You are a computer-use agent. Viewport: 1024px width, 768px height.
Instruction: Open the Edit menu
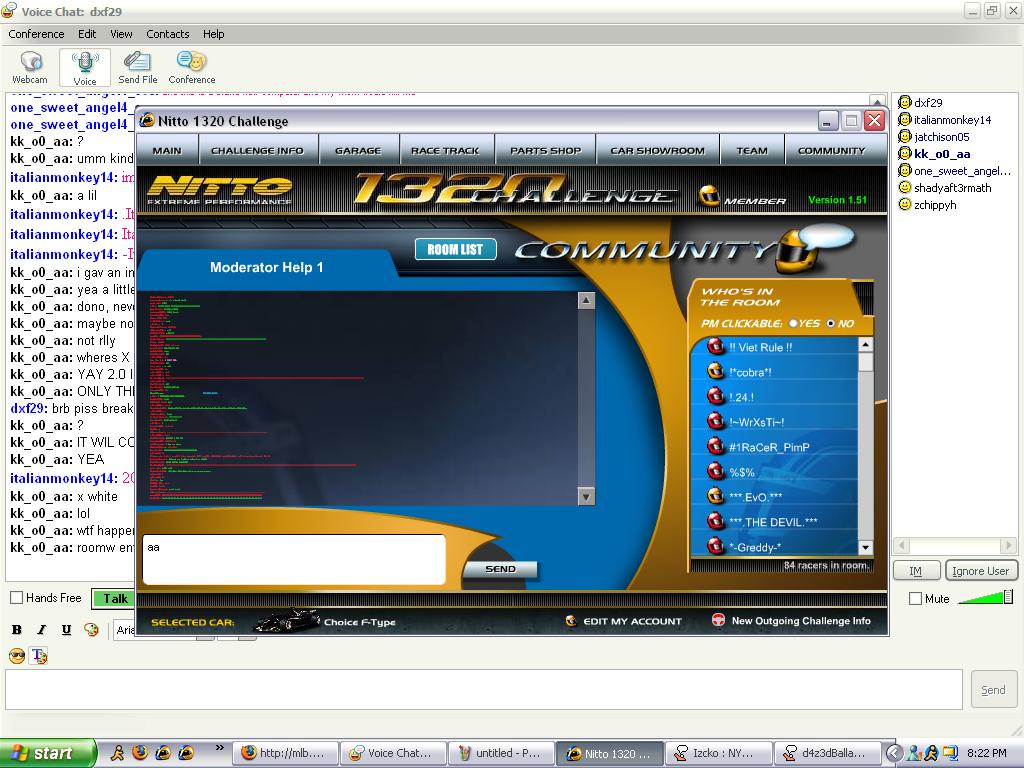coord(87,34)
